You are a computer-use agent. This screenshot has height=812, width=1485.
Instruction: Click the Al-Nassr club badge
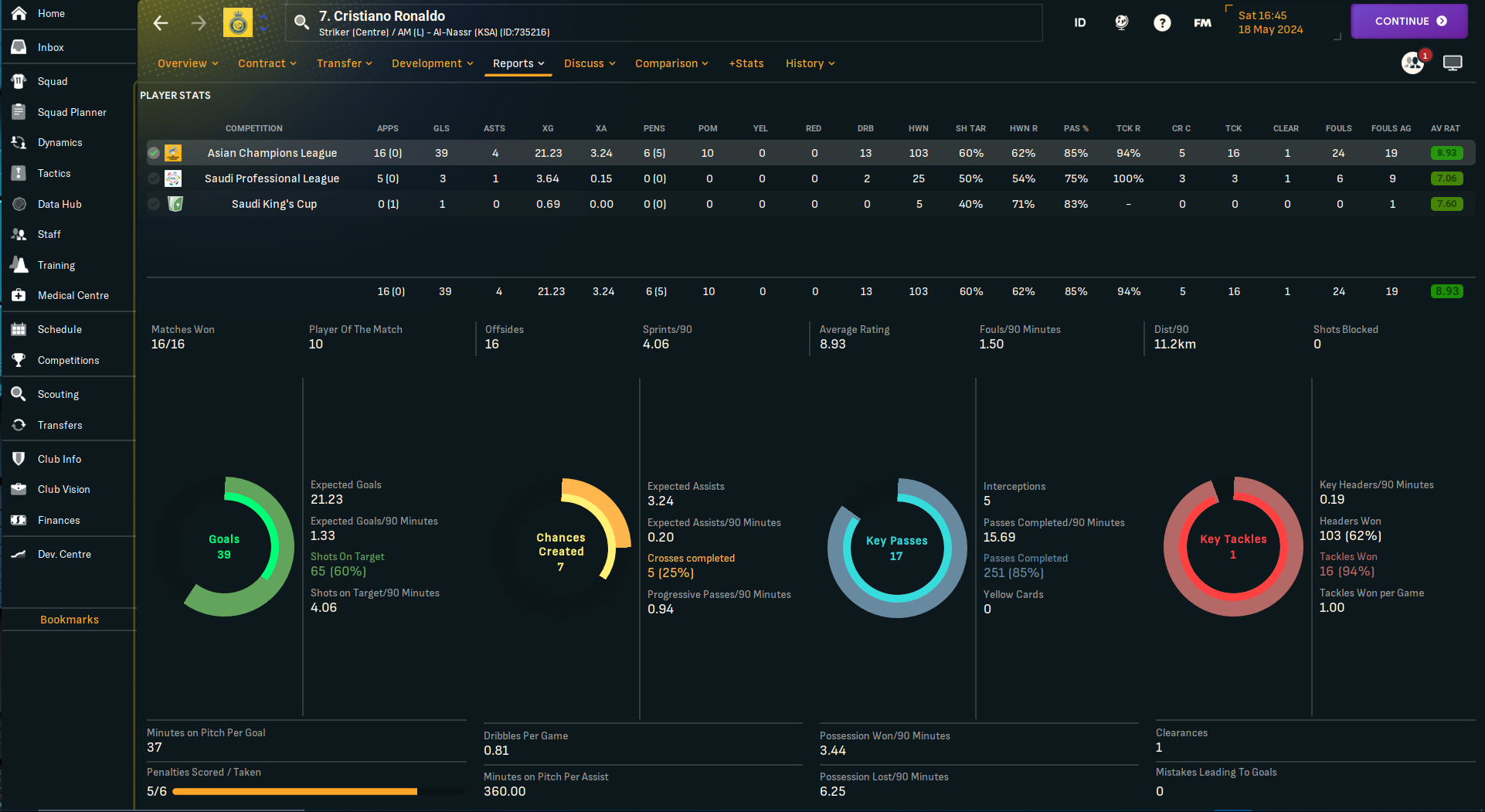(238, 23)
